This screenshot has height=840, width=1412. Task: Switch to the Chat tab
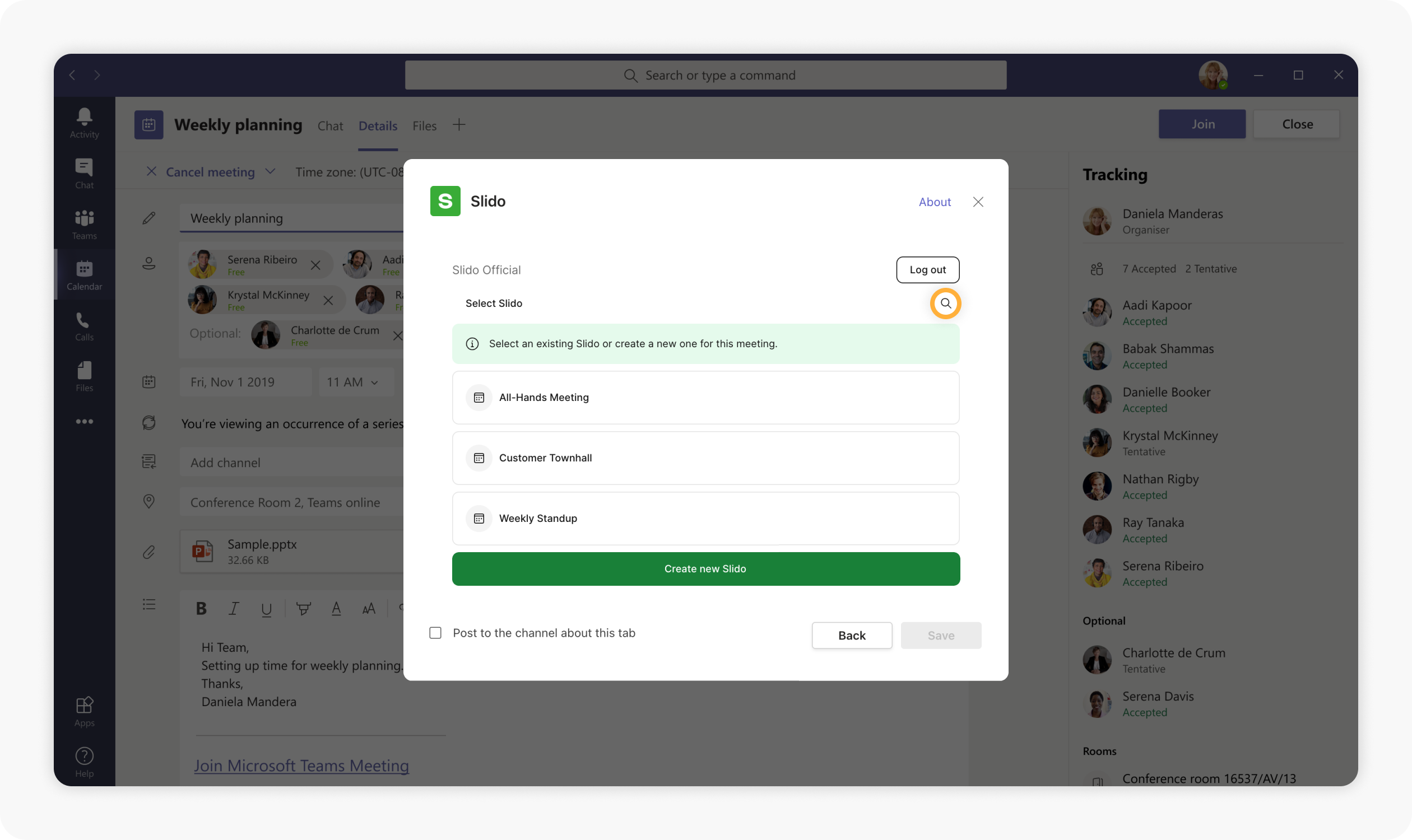point(330,125)
